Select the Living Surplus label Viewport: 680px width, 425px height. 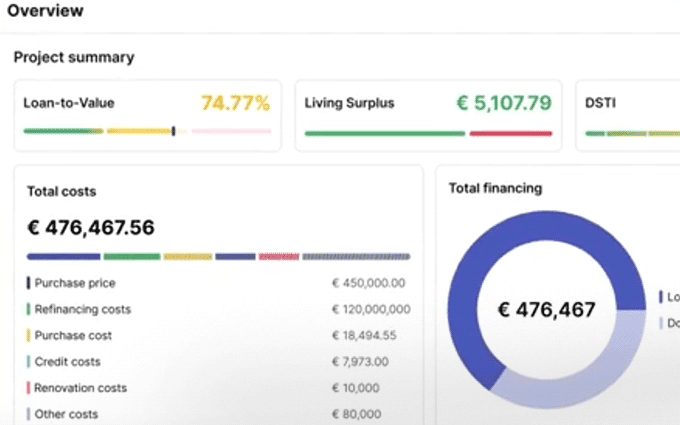point(349,103)
